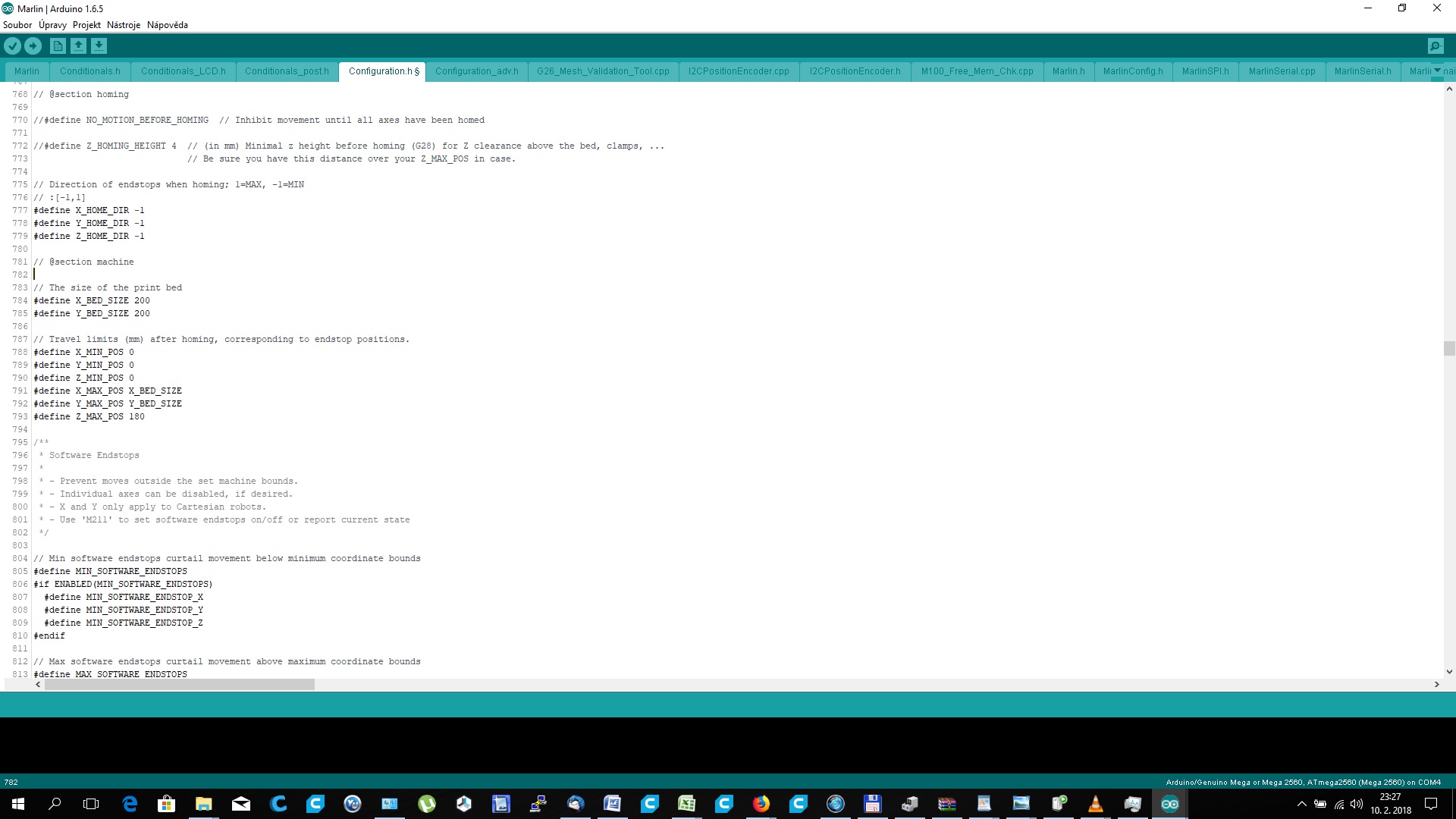Open the MarlinSerial.cpp tab
Viewport: 1456px width, 819px height.
tap(1282, 71)
